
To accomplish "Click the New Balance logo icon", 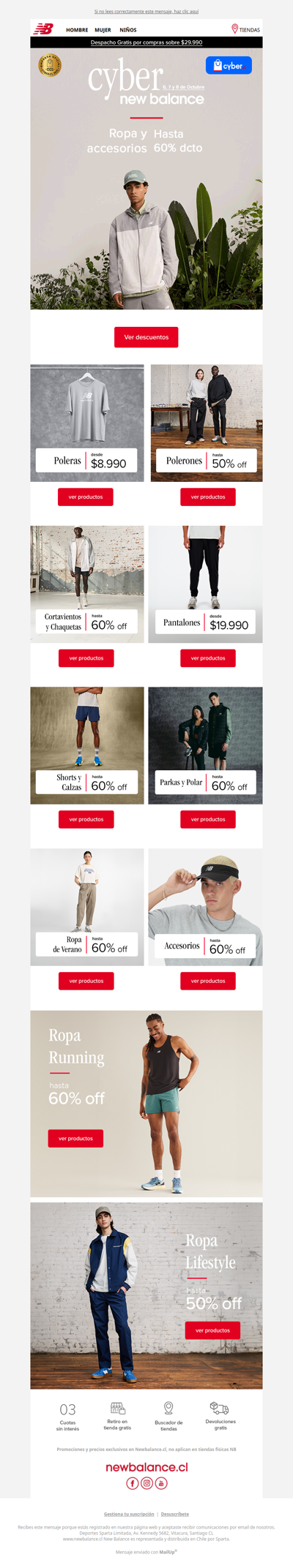I will [x=44, y=29].
